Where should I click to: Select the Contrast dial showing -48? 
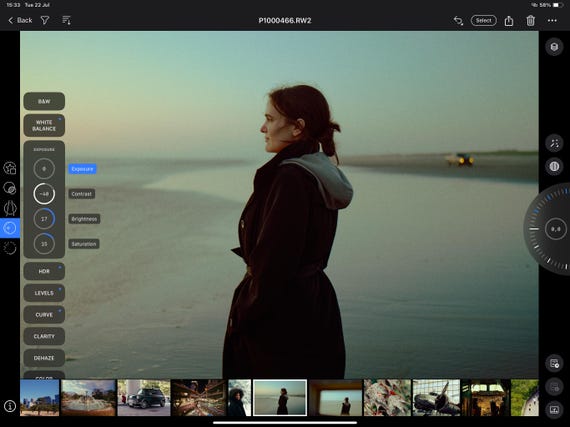[x=44, y=194]
